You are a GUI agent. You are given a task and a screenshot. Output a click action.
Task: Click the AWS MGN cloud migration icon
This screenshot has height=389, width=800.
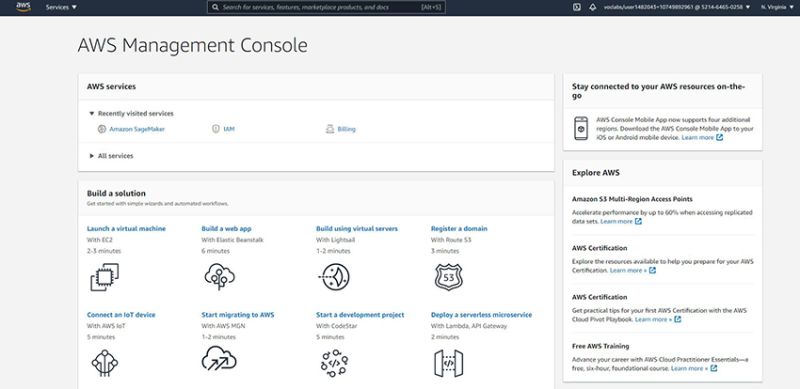[219, 358]
